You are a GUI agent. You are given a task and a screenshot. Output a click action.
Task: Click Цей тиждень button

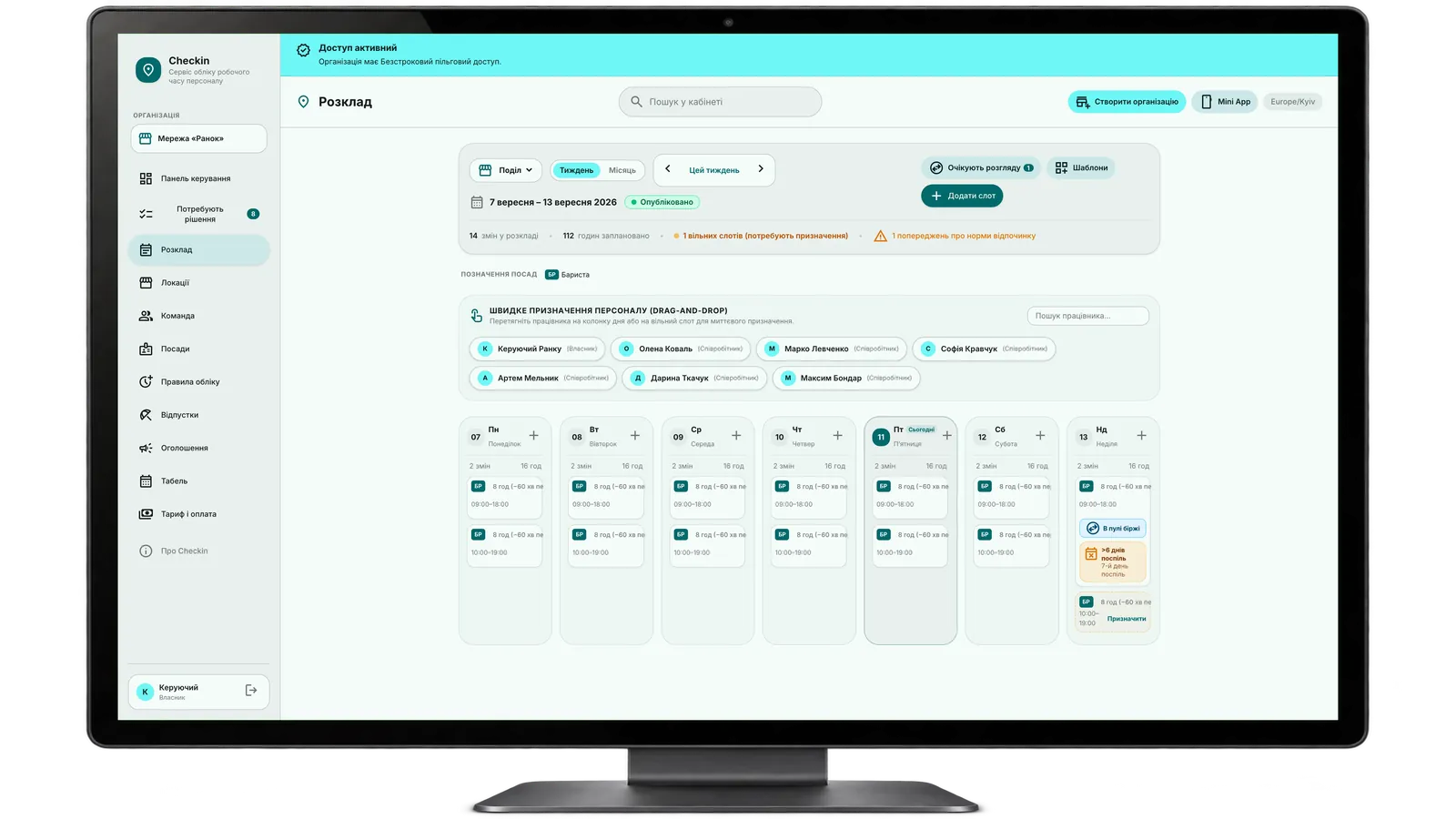(x=714, y=170)
